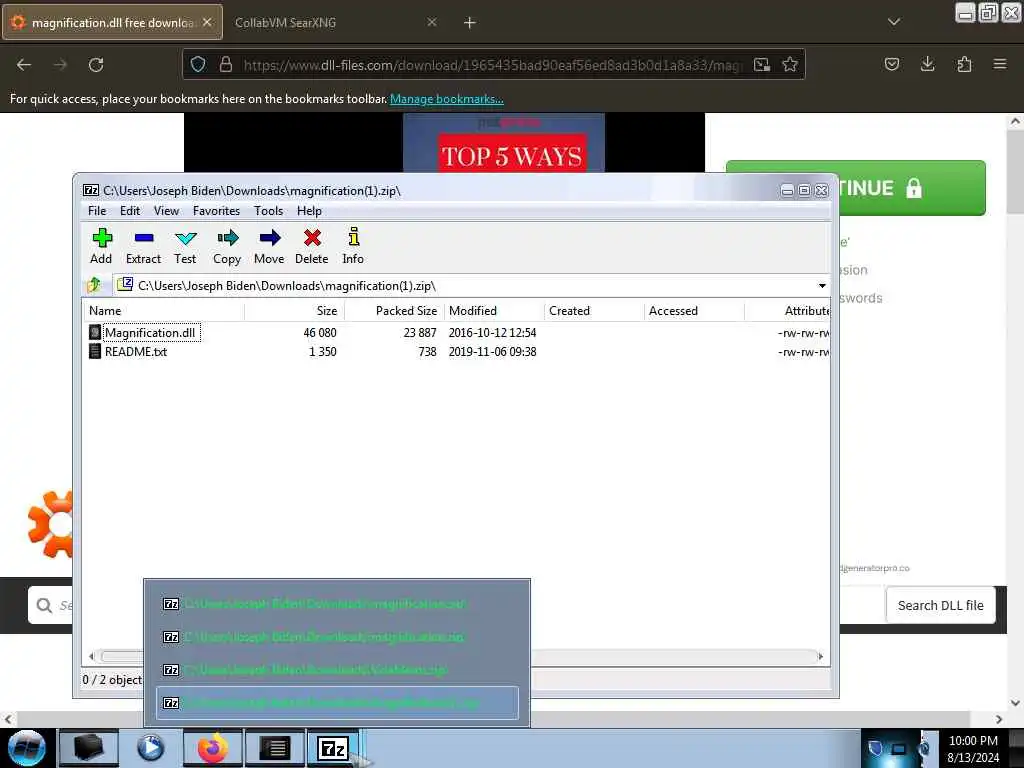Open the Favorites menu
The height and width of the screenshot is (768, 1024).
(216, 210)
